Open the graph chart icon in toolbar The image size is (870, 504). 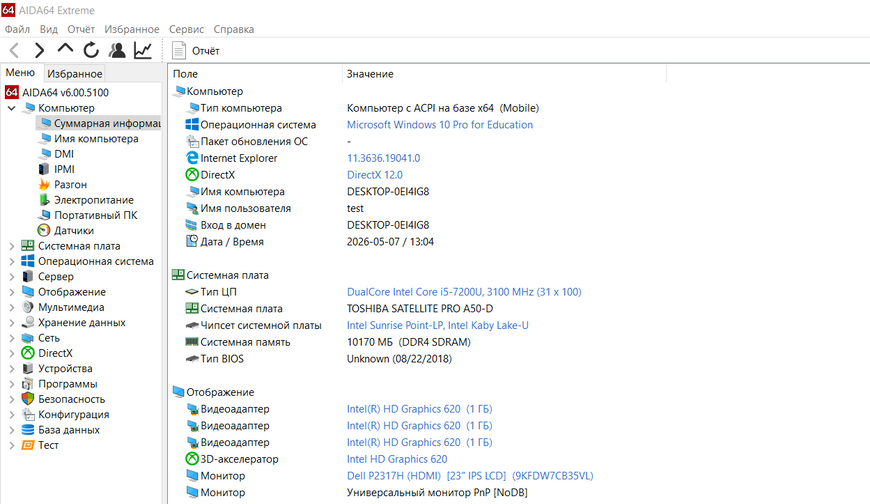coord(143,51)
